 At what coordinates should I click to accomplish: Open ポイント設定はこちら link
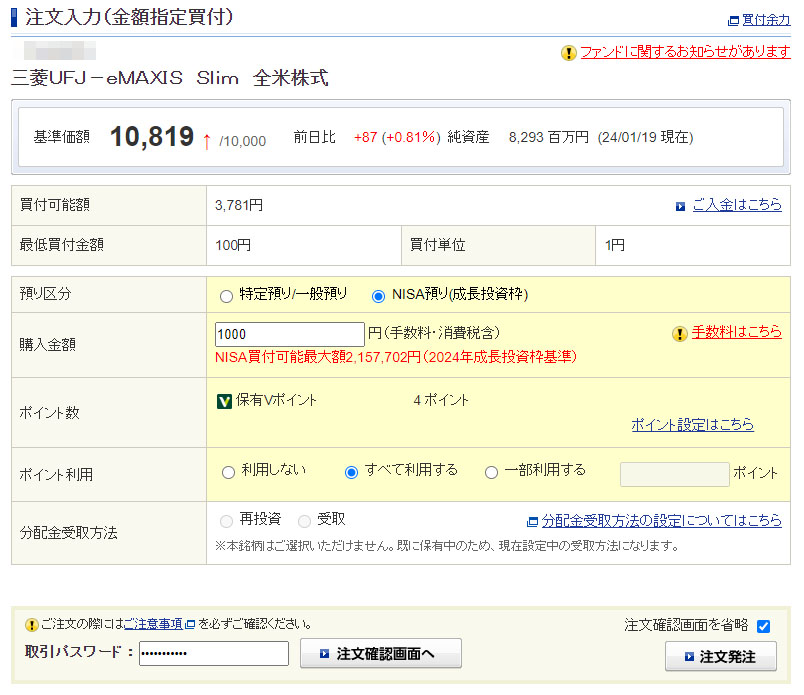coord(692,425)
